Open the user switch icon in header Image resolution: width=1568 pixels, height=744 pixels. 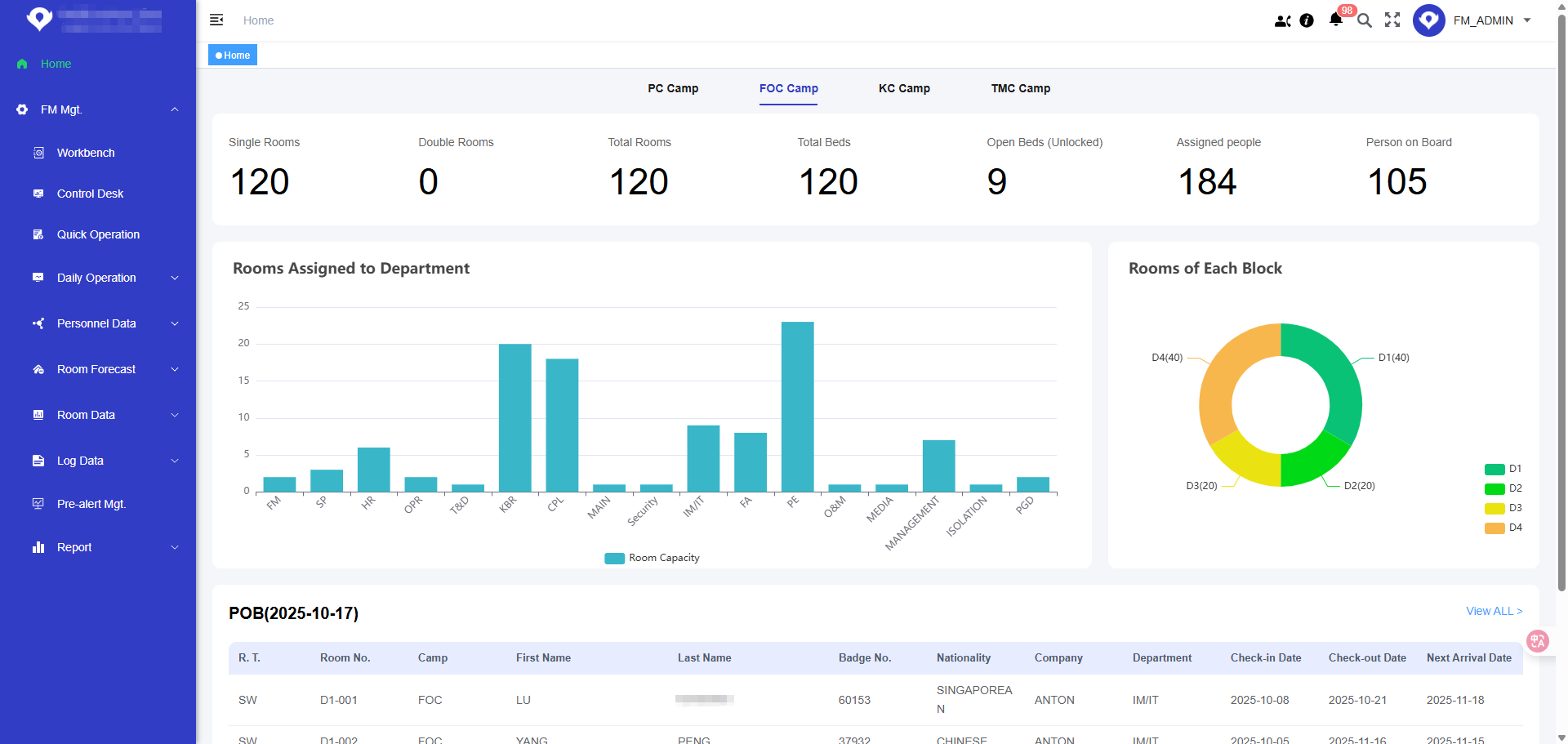pyautogui.click(x=1282, y=20)
